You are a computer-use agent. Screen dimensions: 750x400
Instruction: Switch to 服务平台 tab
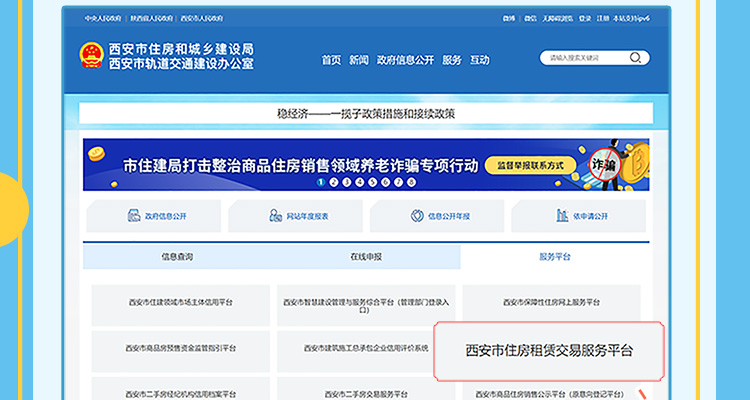click(555, 257)
